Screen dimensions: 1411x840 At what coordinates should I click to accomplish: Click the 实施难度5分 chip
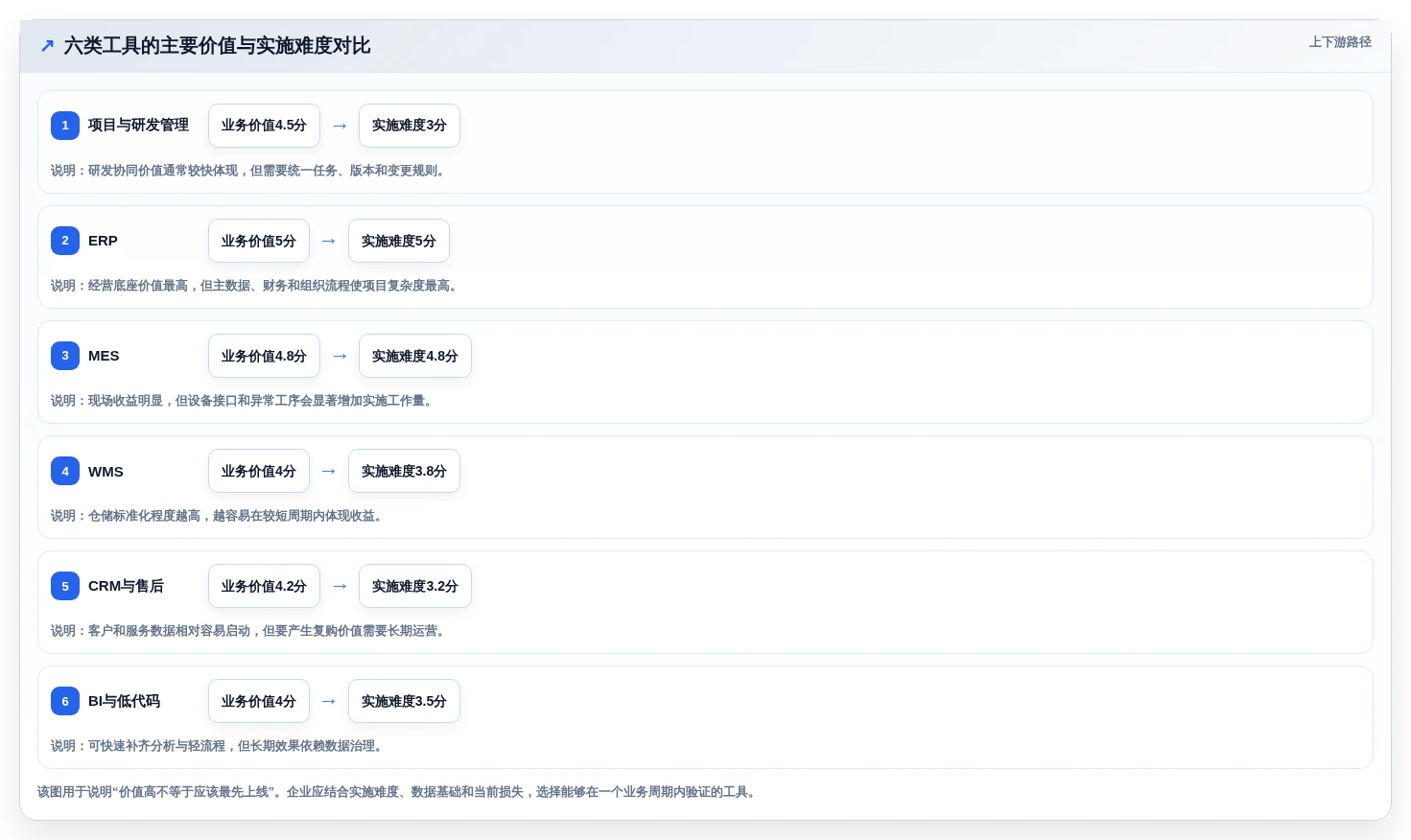(399, 241)
